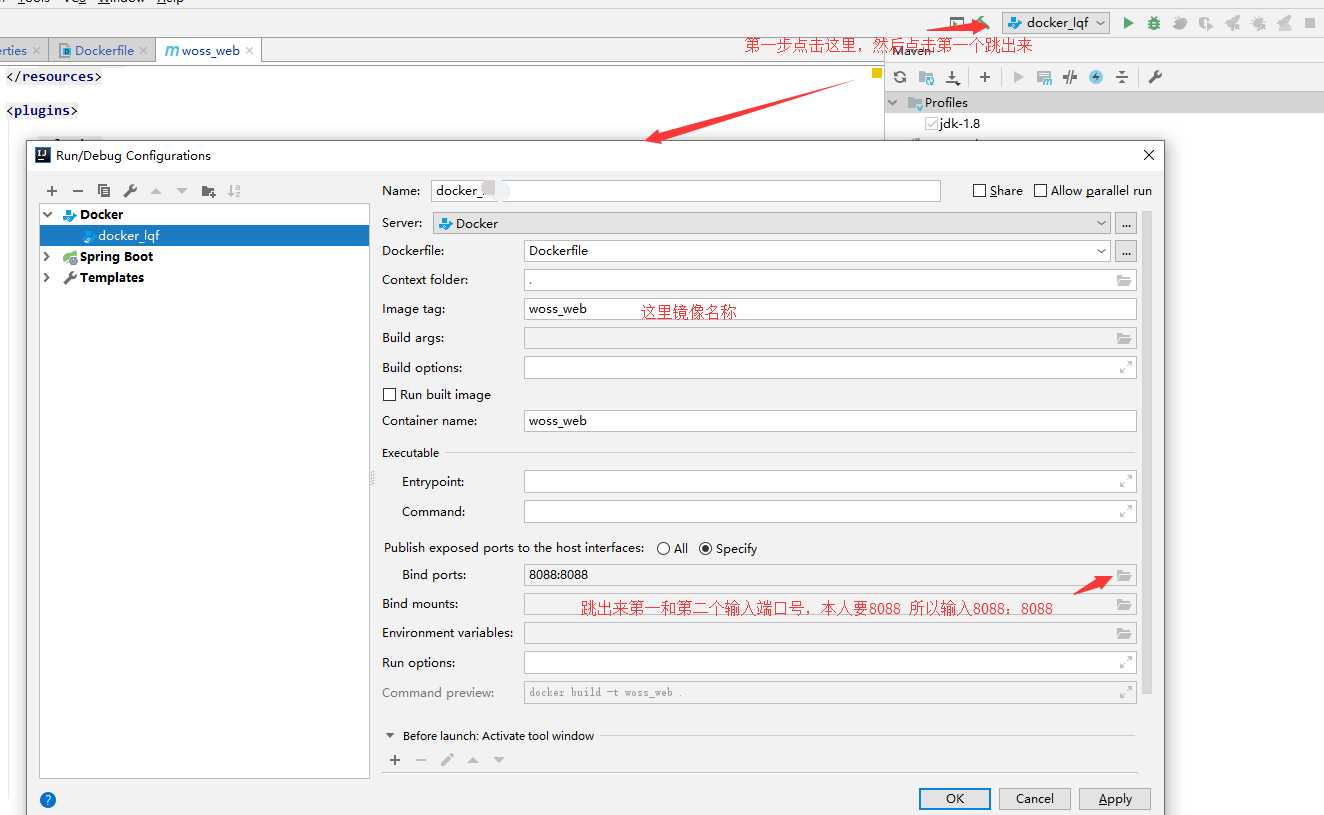Enable the Share checkbox
Screen dimensions: 1324x815
click(980, 191)
